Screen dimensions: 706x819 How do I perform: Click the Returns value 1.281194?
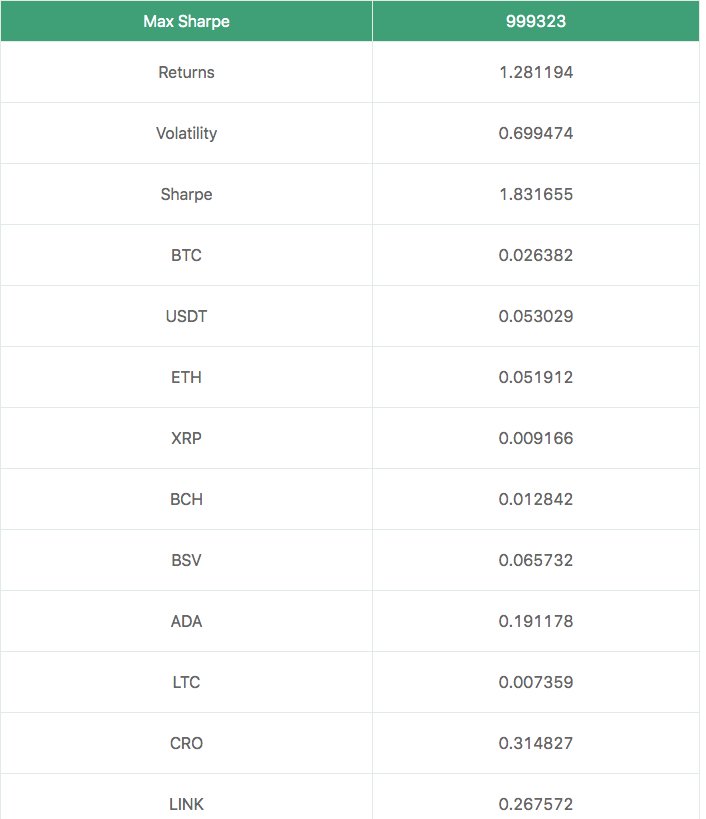[536, 72]
